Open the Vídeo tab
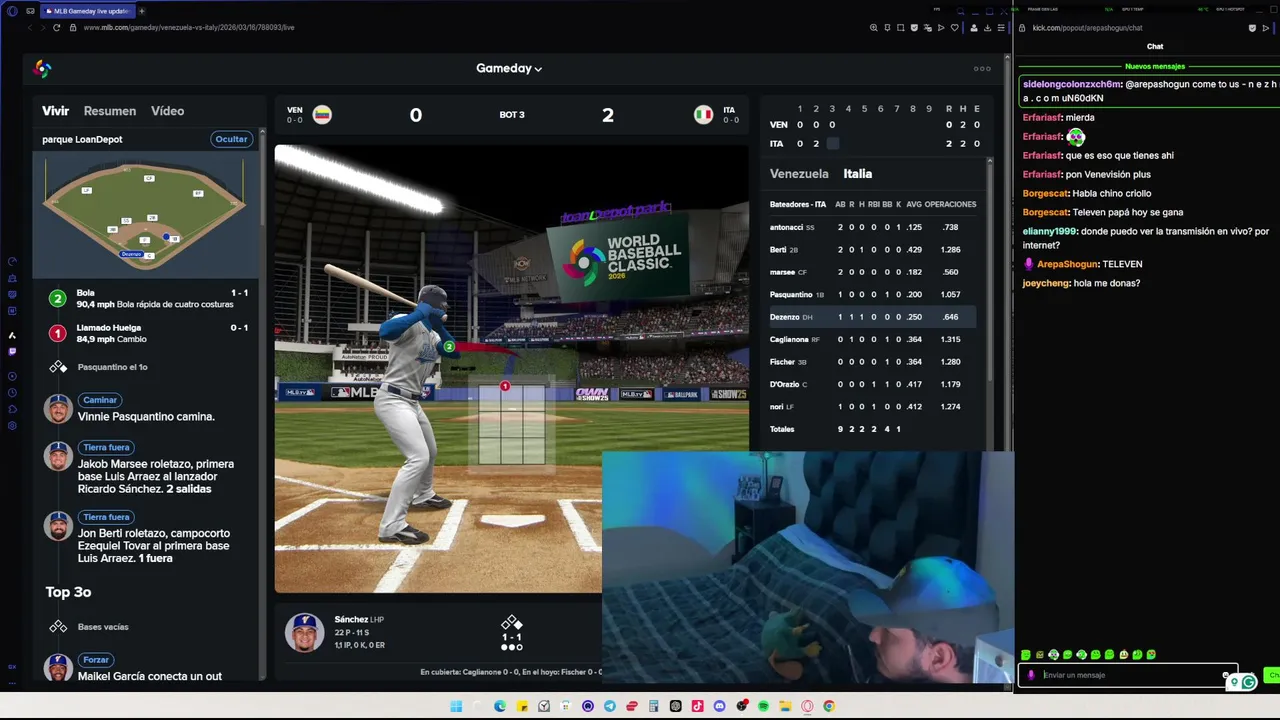Image resolution: width=1280 pixels, height=720 pixels. point(167,111)
